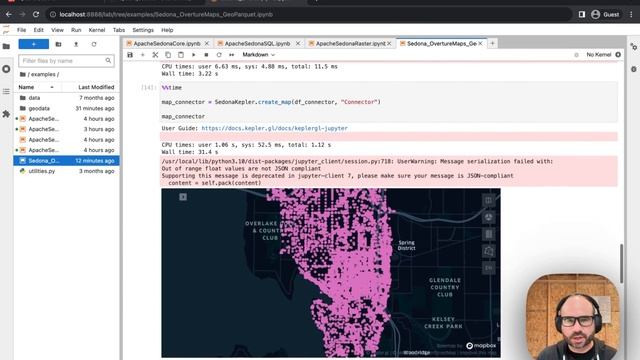Click the upload files icon

(x=76, y=44)
